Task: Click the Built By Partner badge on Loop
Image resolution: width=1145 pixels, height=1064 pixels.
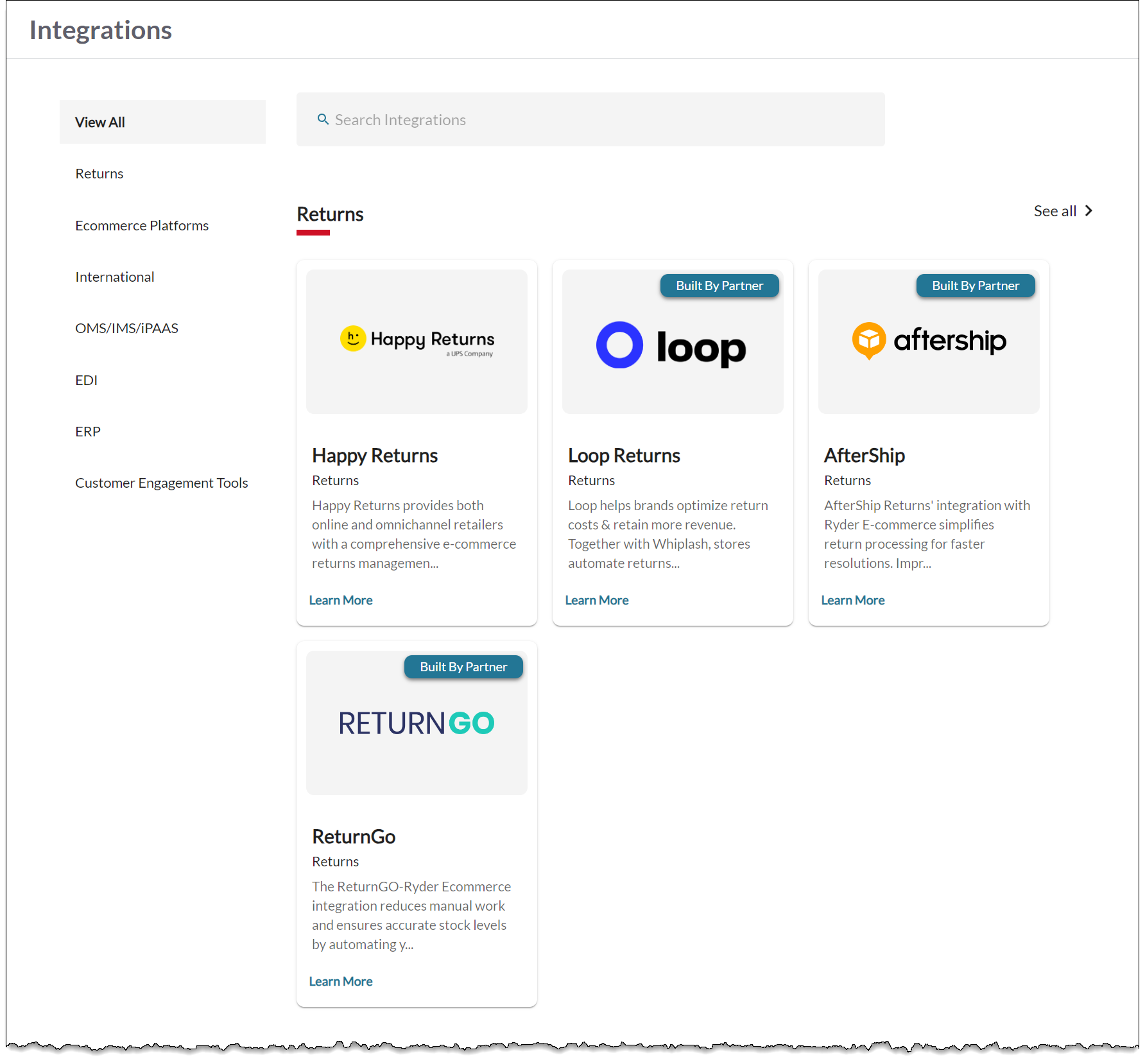Action: 719,286
